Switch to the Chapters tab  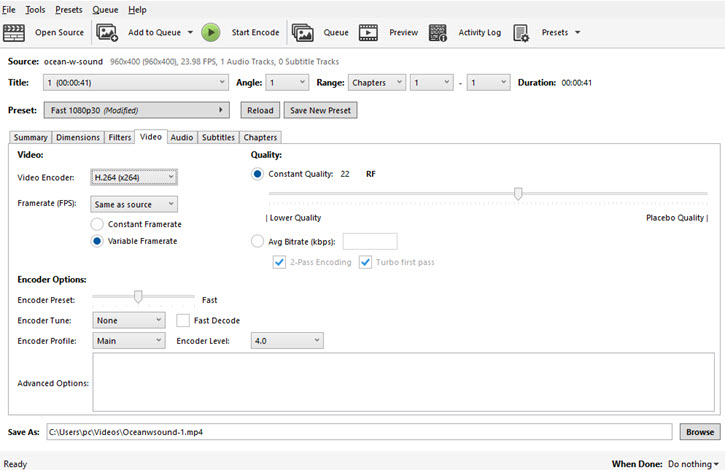click(x=260, y=137)
